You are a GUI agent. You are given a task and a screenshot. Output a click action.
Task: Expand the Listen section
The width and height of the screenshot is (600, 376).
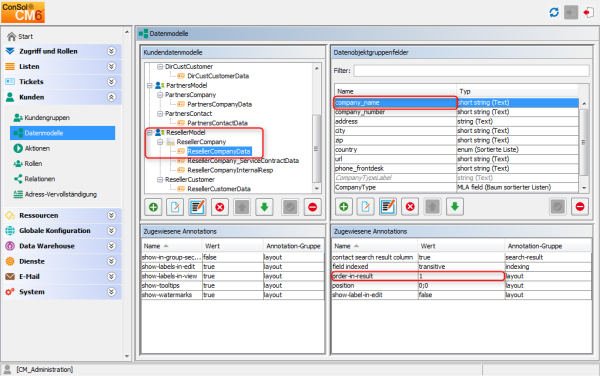(x=111, y=67)
